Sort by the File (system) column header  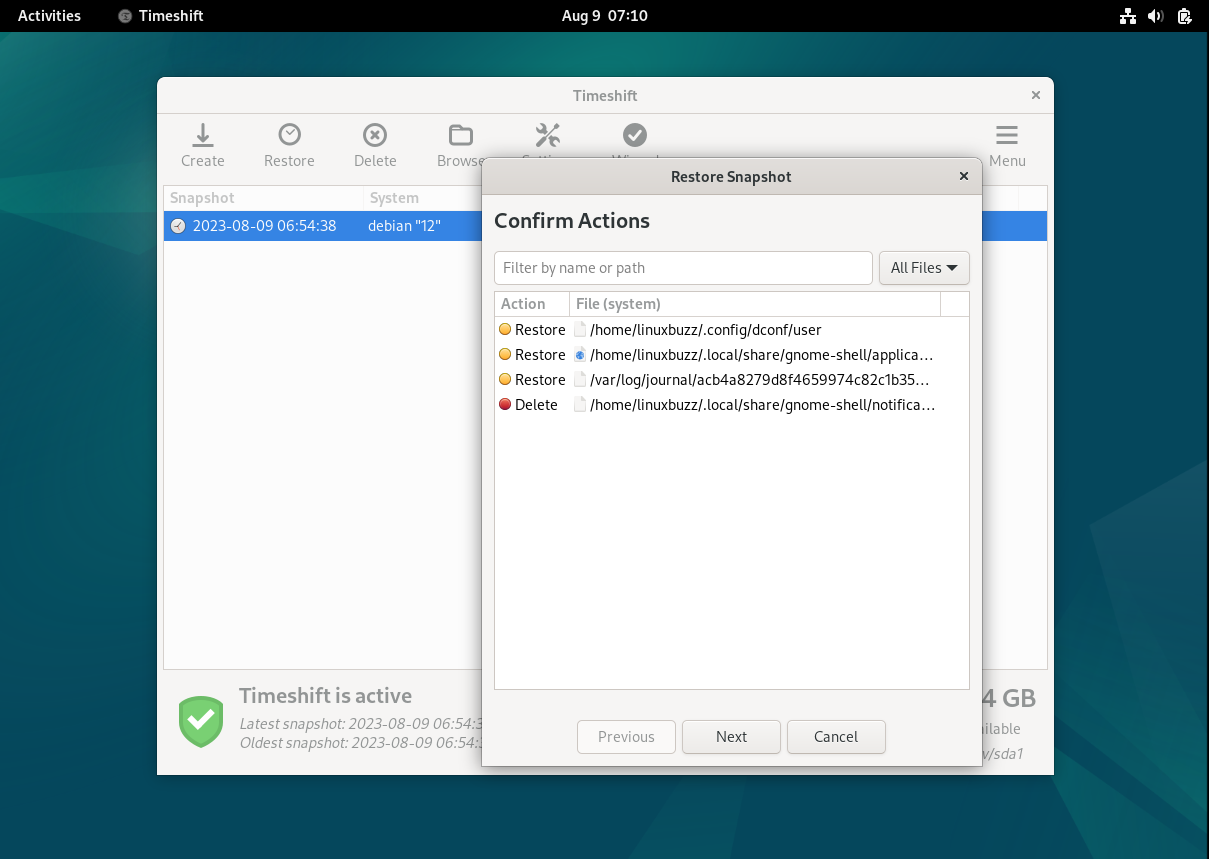point(755,304)
